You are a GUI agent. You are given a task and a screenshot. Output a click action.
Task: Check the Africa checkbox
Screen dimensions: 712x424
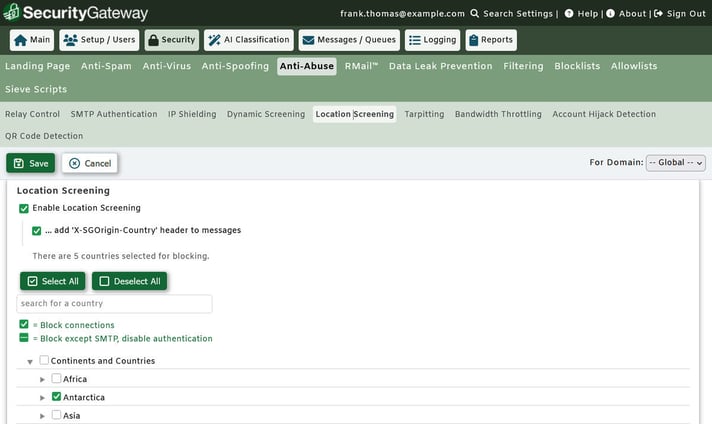[56, 378]
